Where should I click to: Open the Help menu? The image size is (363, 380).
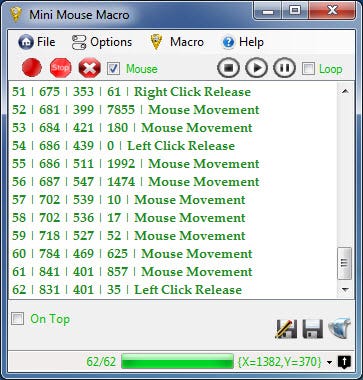pyautogui.click(x=243, y=42)
